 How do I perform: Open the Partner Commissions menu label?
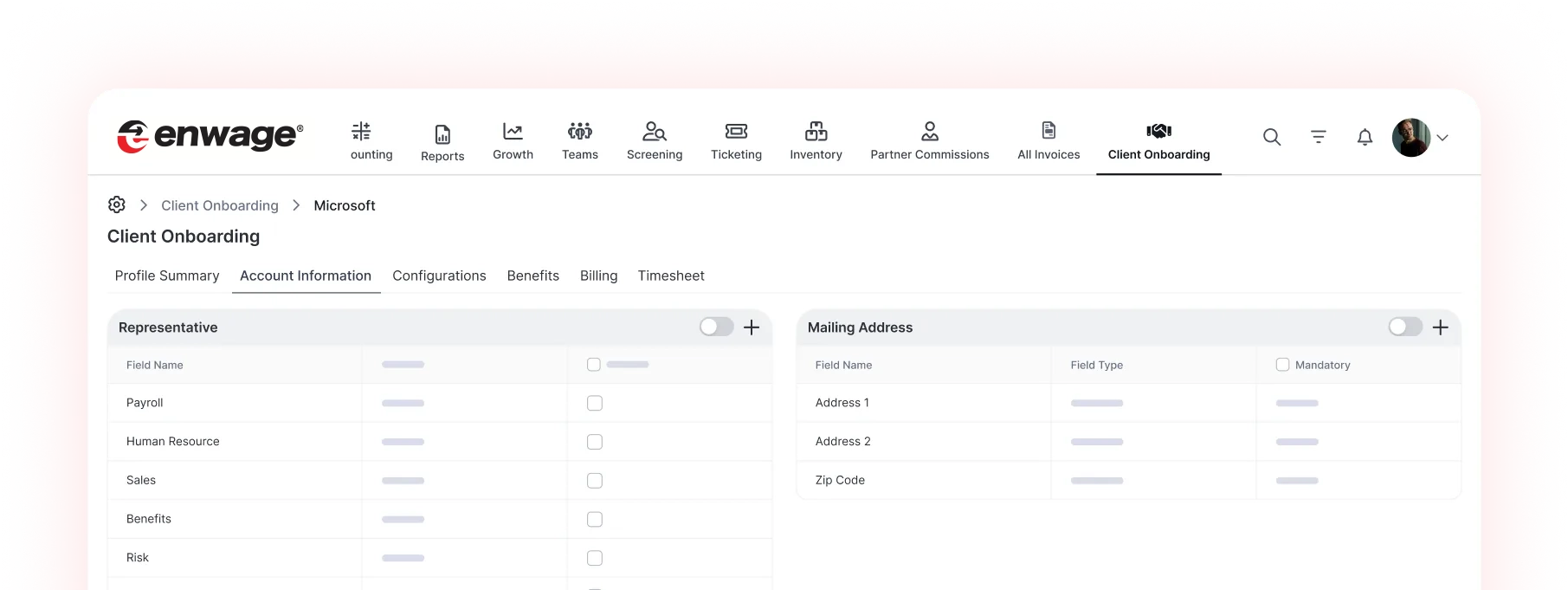tap(930, 154)
